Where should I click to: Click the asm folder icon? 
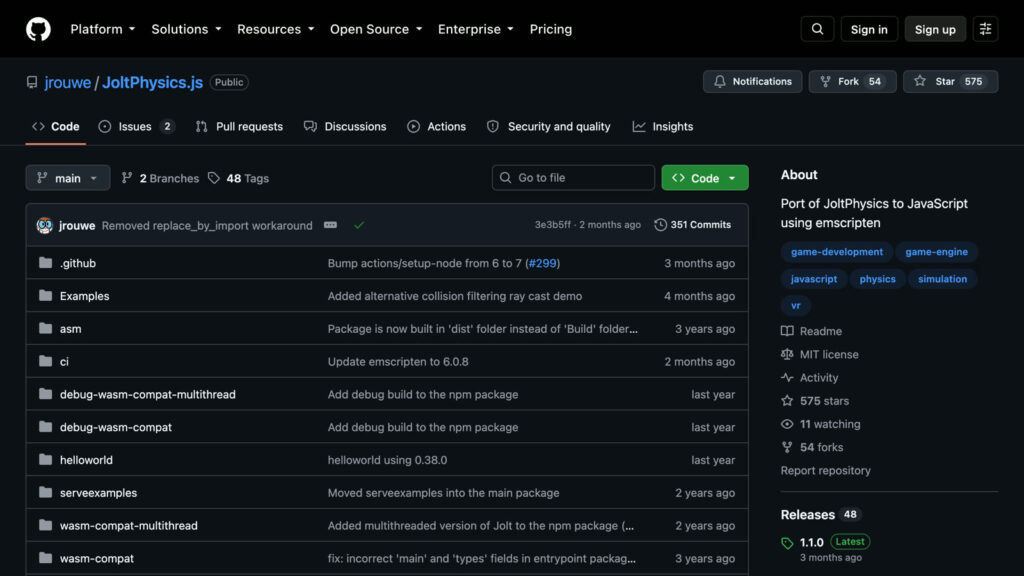click(45, 328)
